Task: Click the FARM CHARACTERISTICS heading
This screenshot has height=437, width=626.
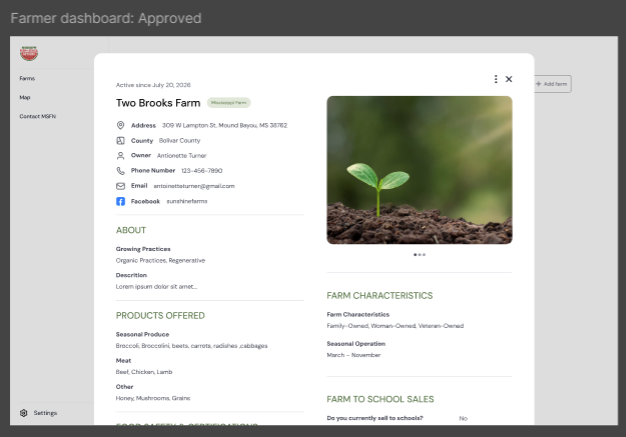Action: tap(380, 296)
